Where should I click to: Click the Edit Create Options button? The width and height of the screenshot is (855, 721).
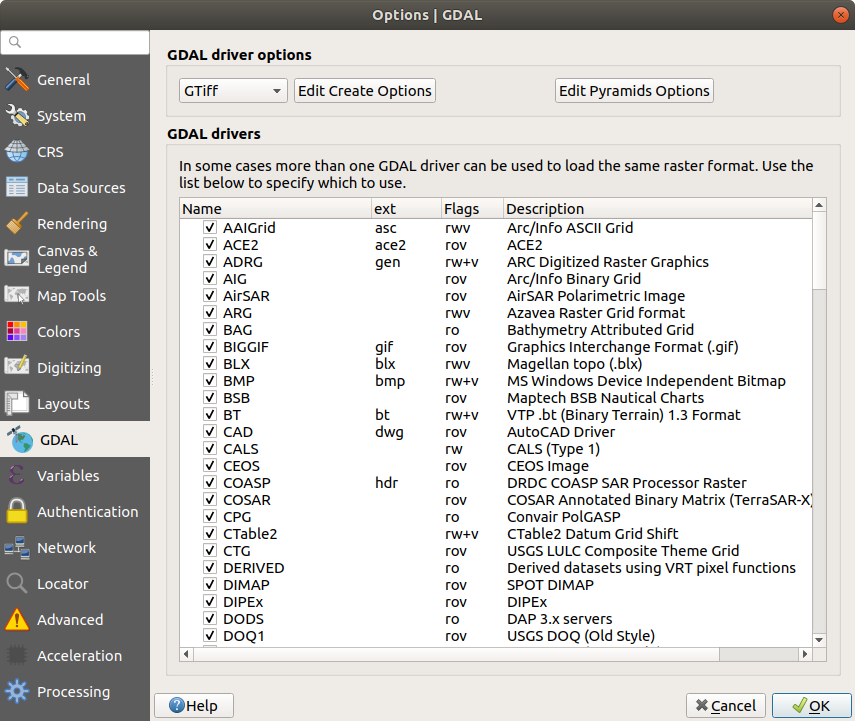click(x=365, y=91)
